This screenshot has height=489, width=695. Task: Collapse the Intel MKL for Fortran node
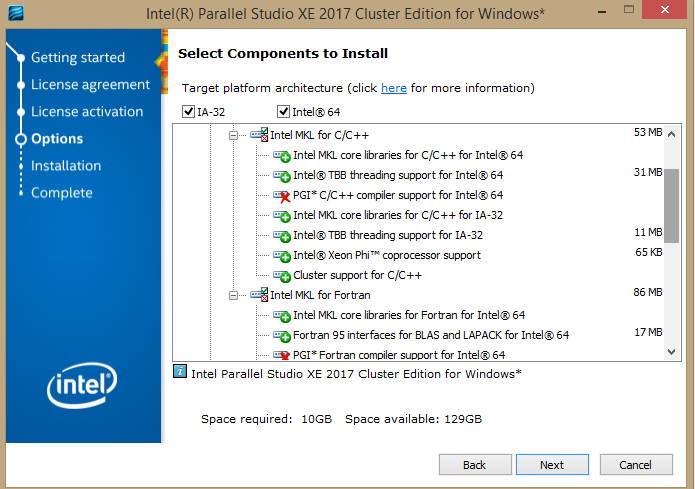pyautogui.click(x=233, y=295)
